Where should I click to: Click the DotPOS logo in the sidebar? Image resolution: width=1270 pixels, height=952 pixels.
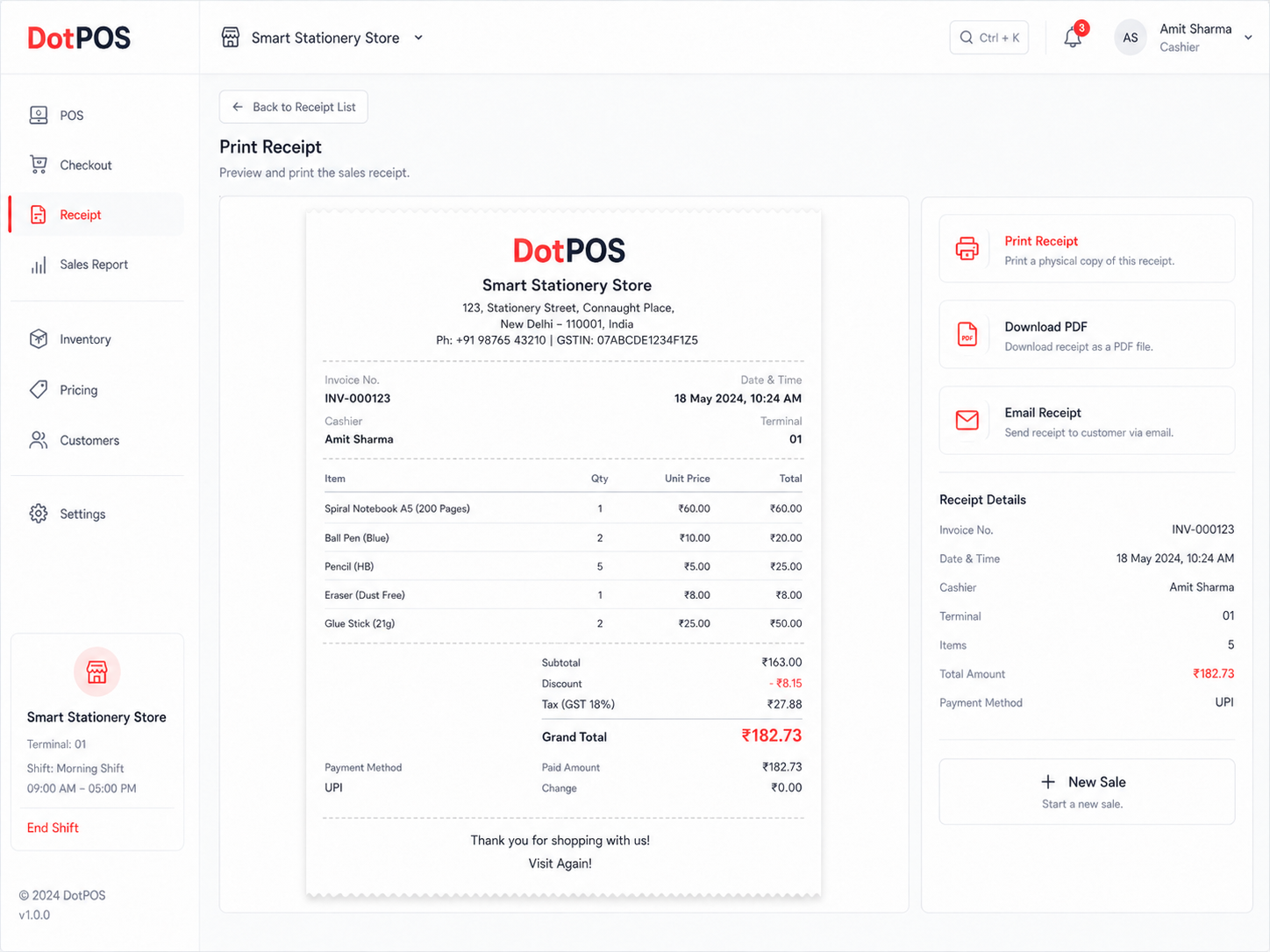click(x=79, y=38)
